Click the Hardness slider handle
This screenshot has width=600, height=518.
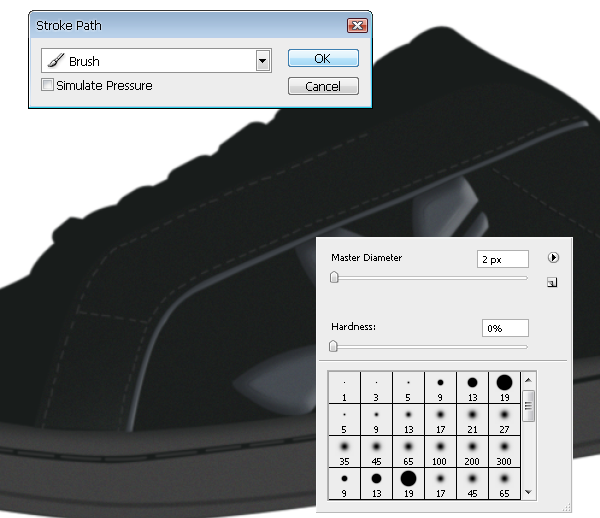click(333, 346)
